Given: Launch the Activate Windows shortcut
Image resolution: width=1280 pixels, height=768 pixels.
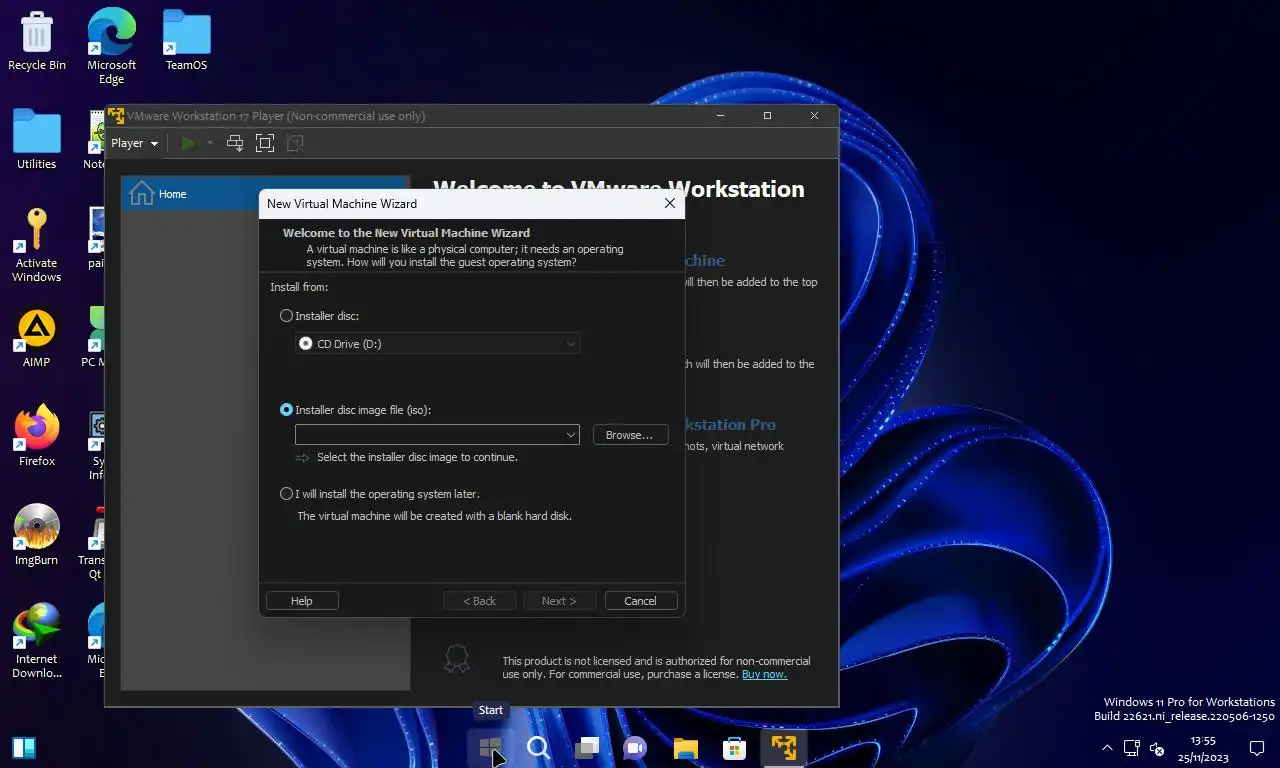Looking at the screenshot, I should click(37, 245).
